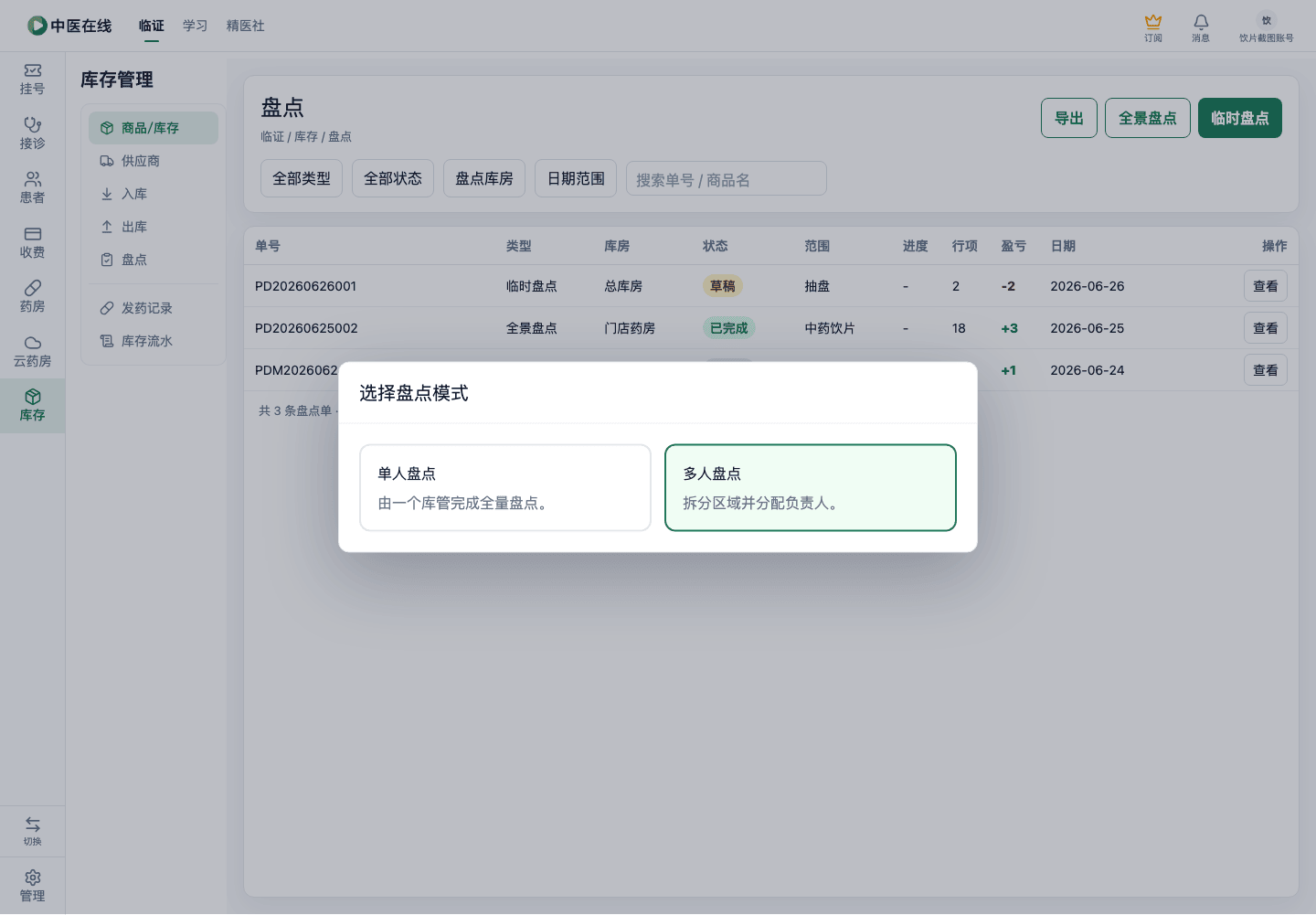Open the 盘点库房 filter dropdown

click(484, 178)
